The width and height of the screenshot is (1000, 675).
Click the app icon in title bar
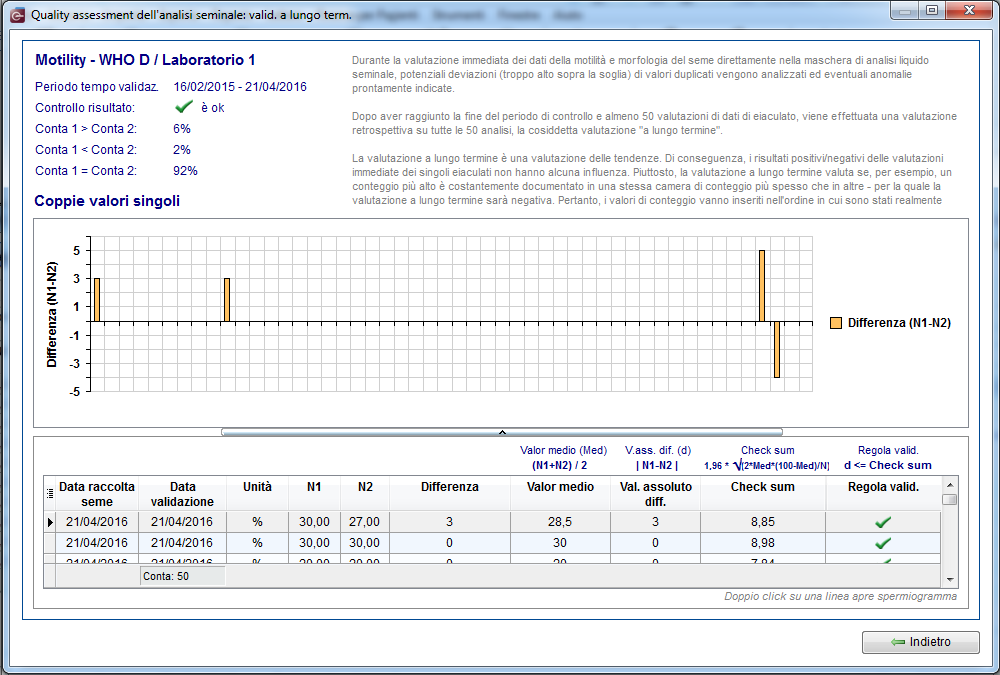(17, 15)
